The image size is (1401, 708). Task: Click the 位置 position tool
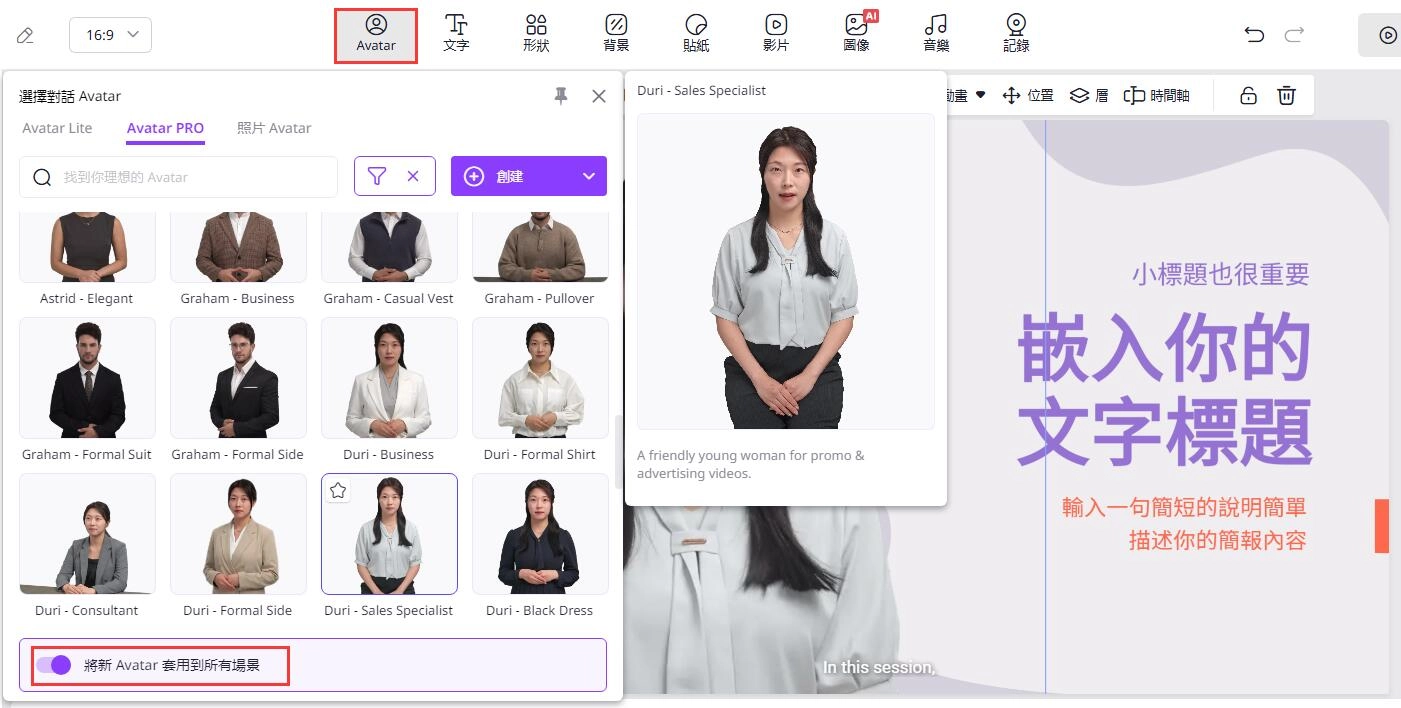point(1028,96)
